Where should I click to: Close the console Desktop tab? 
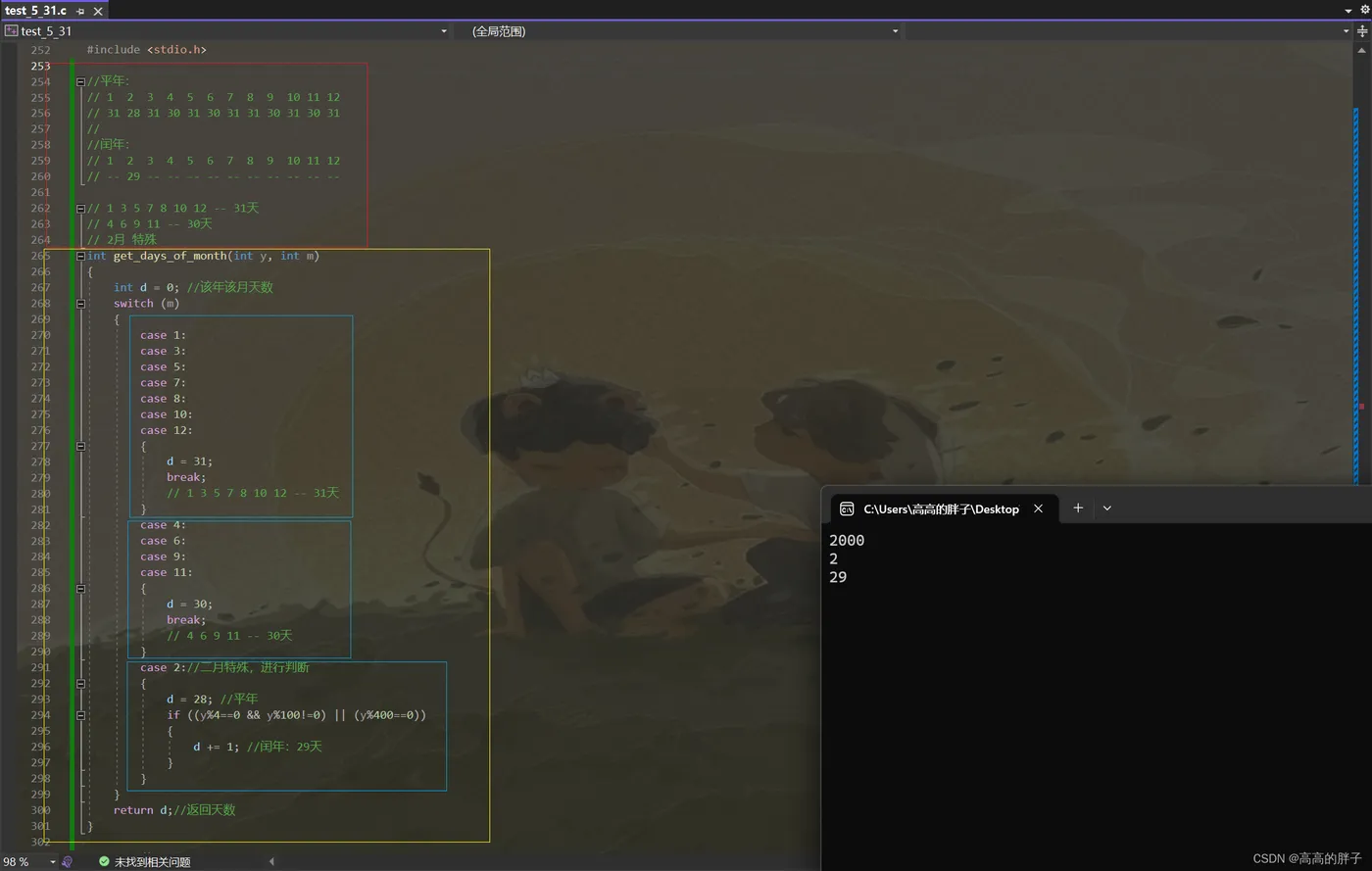coord(1038,508)
